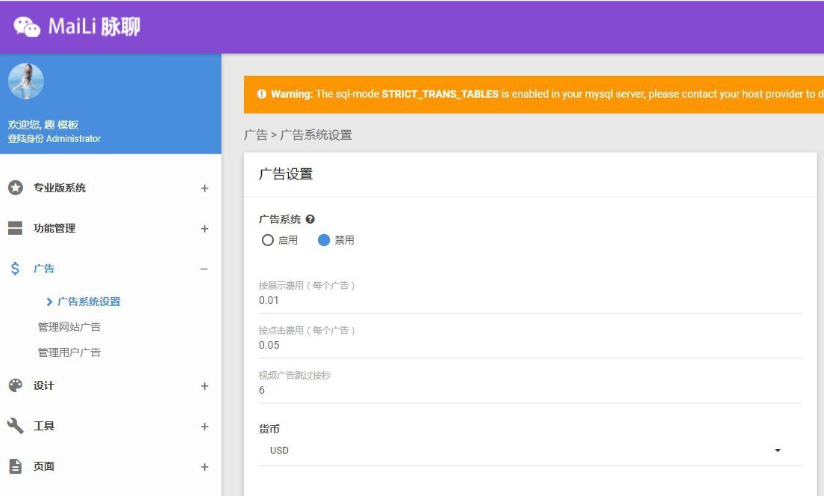The width and height of the screenshot is (824, 496).
Task: Select the 启用 radio button
Action: coord(267,240)
